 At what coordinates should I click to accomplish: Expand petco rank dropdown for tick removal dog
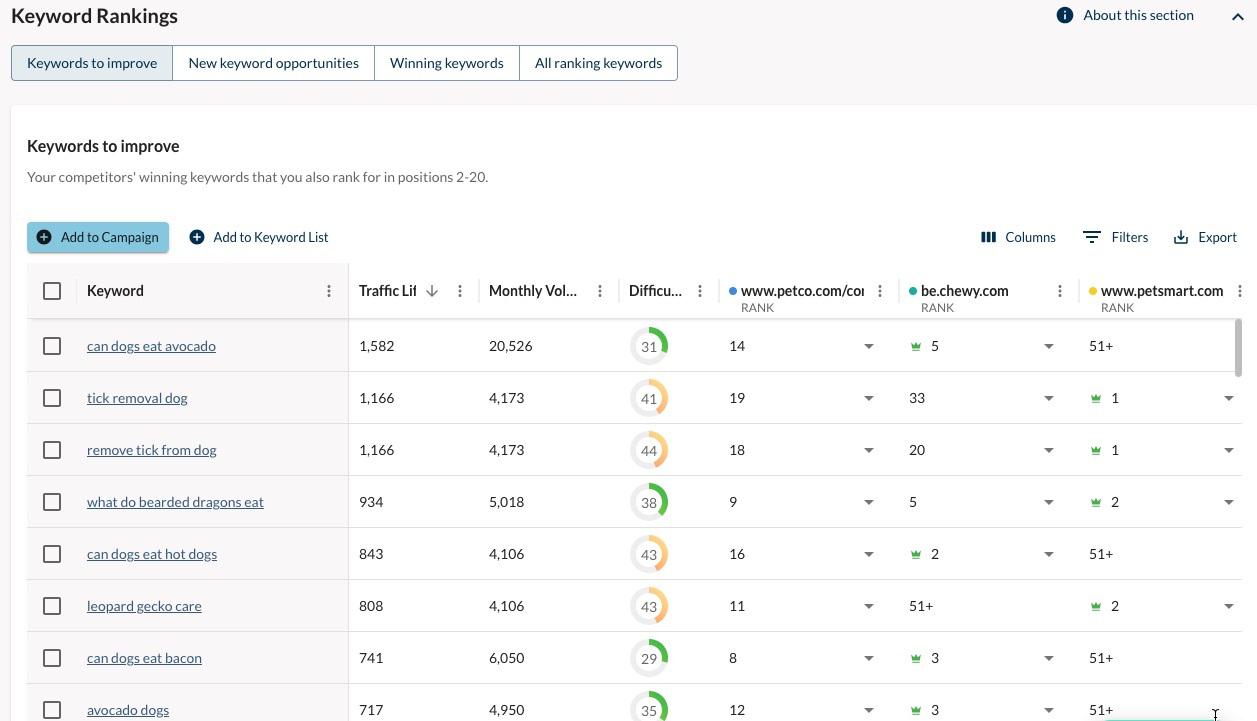point(868,398)
